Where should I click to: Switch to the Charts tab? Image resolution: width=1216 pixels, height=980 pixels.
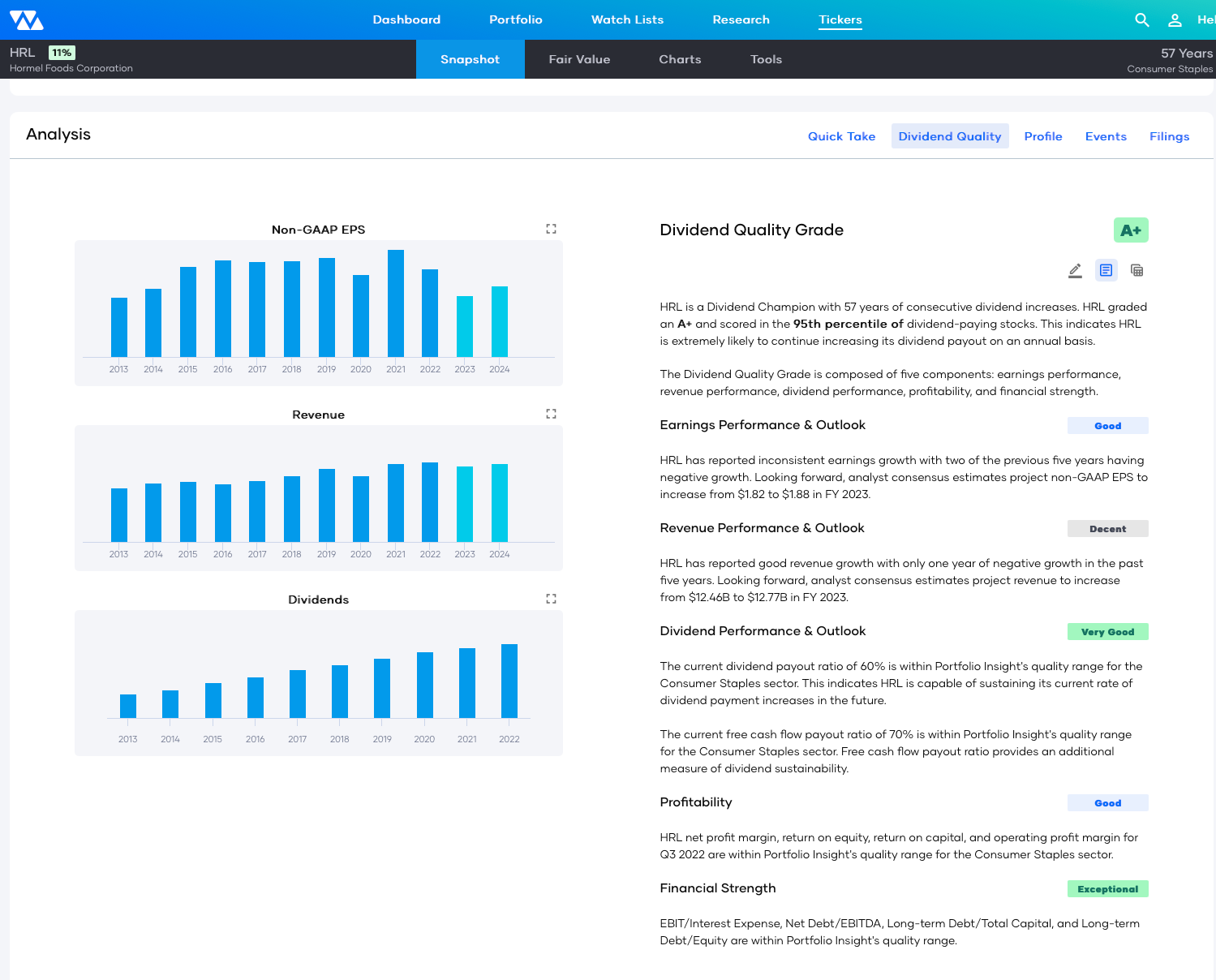tap(680, 58)
